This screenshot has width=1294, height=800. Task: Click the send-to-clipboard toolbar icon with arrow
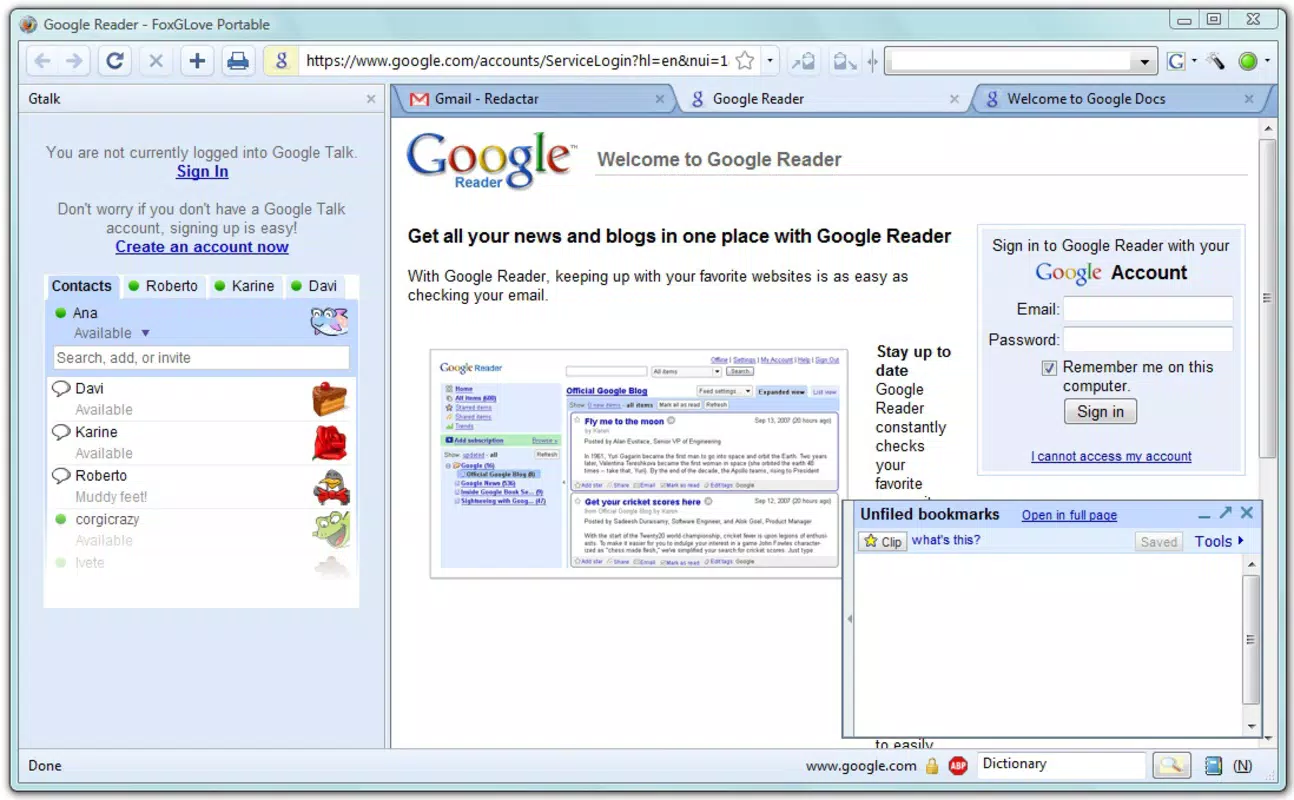[x=803, y=61]
